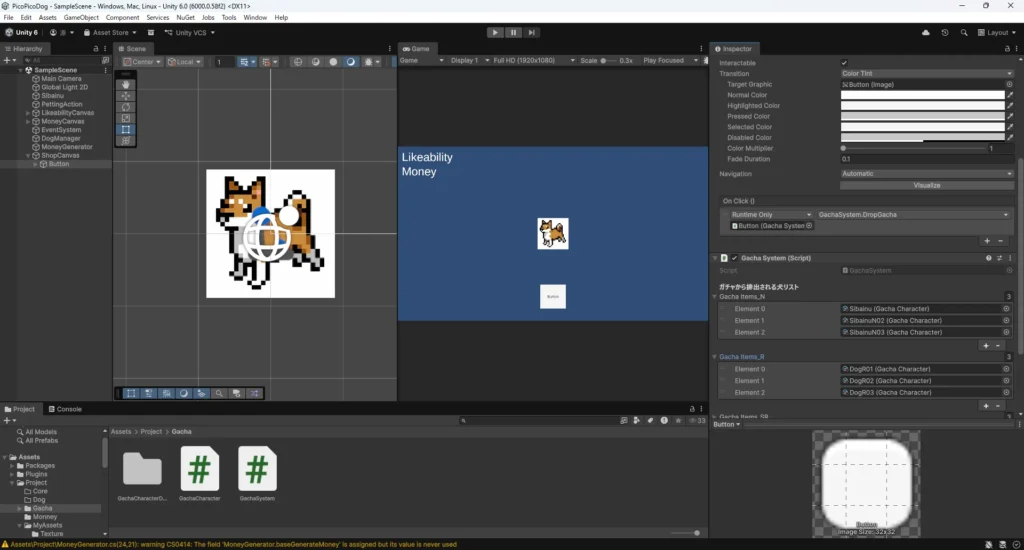Open the cloud services icon

pos(926,32)
